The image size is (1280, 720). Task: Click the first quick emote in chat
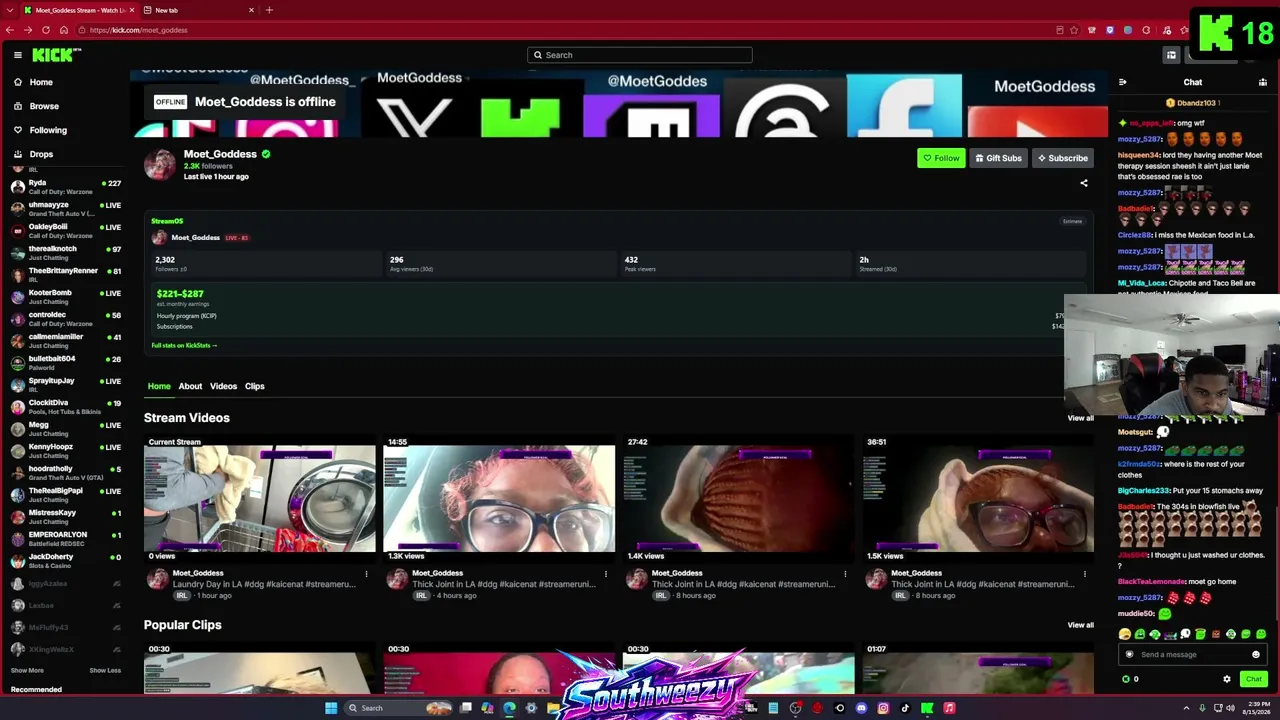coord(1125,634)
